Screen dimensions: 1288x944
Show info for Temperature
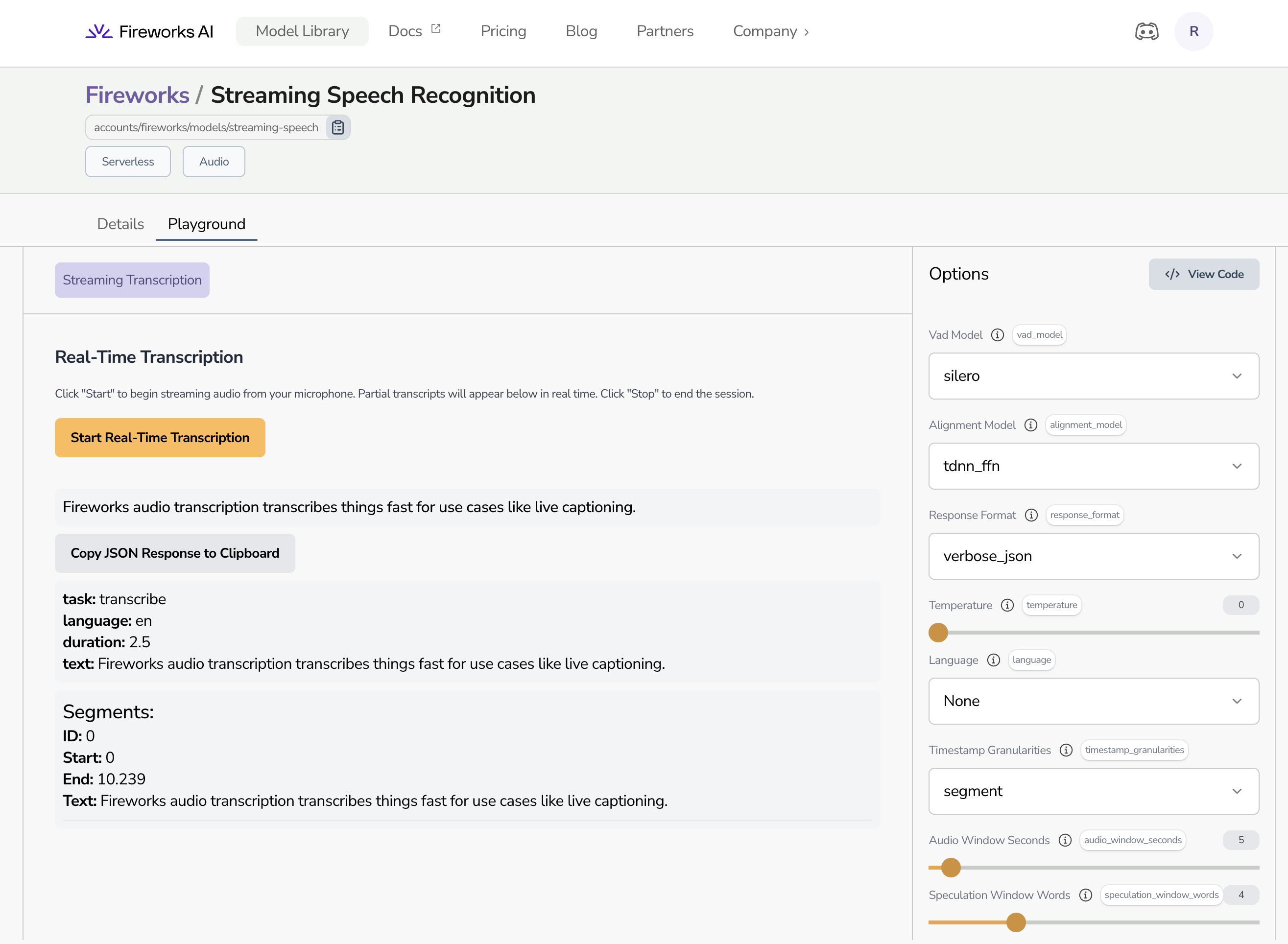point(1007,605)
